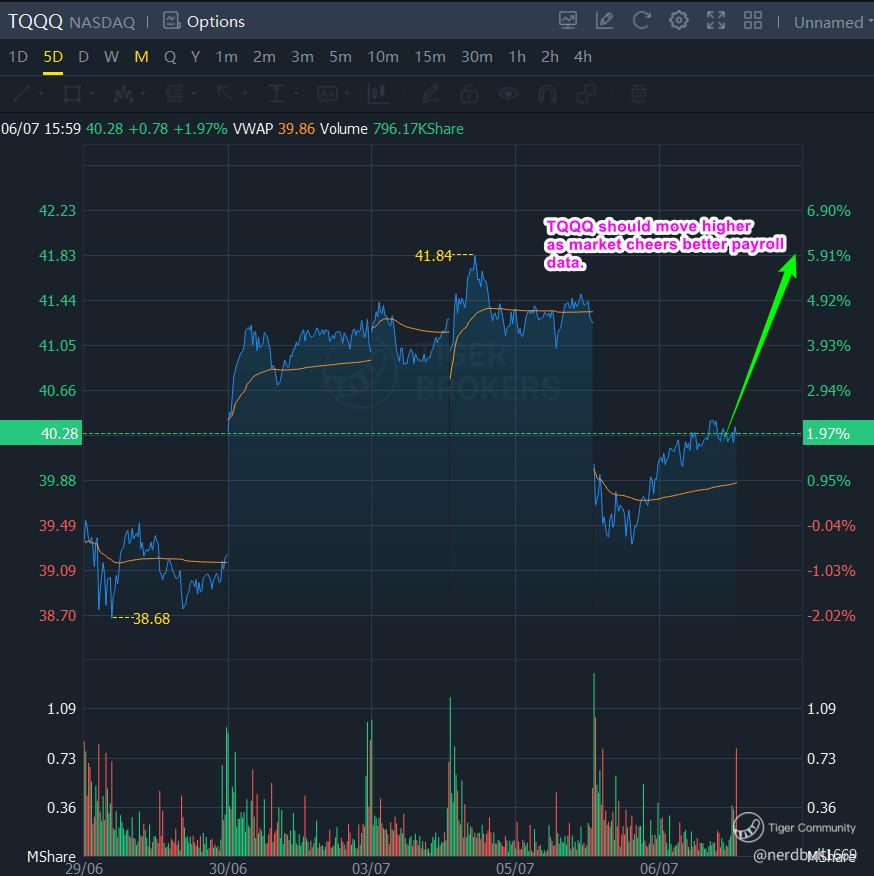
Task: Switch to the Y yearly chart tab
Action: pyautogui.click(x=195, y=56)
